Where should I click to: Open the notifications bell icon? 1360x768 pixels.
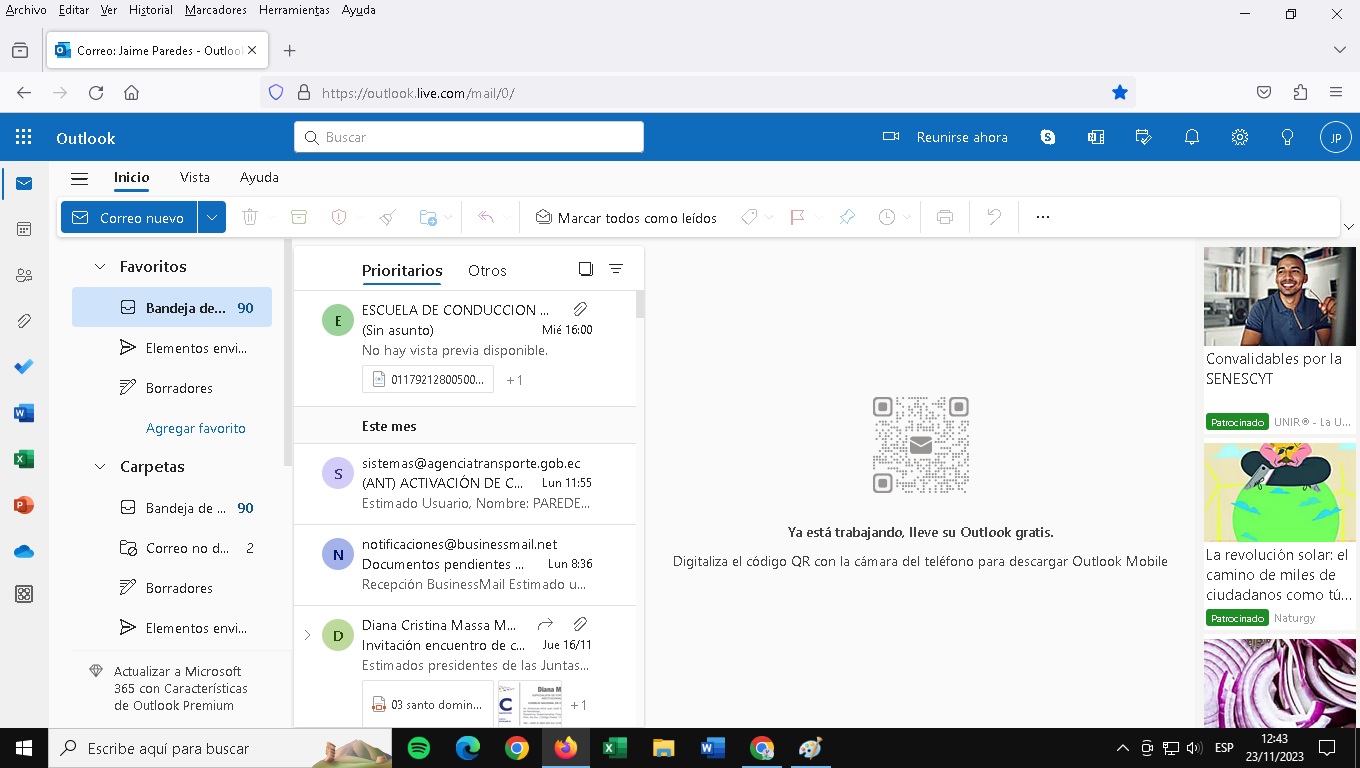[1192, 138]
